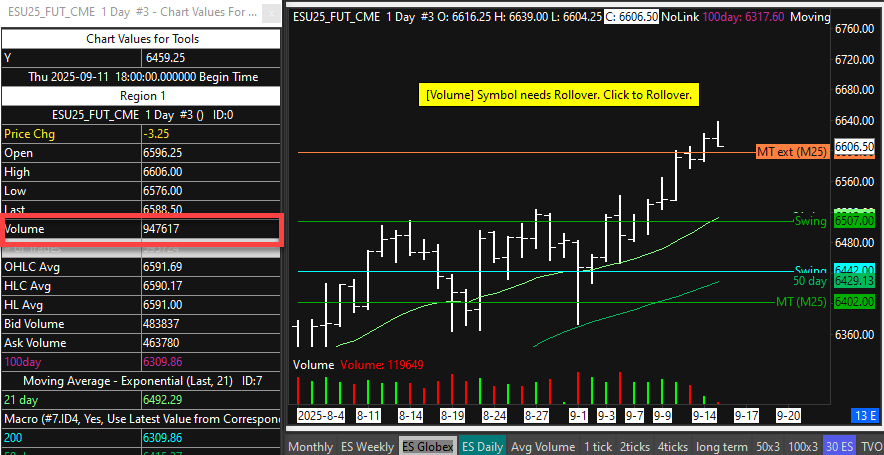The height and width of the screenshot is (455, 884).
Task: Select the 6680.00 price scale label
Action: pos(854,90)
